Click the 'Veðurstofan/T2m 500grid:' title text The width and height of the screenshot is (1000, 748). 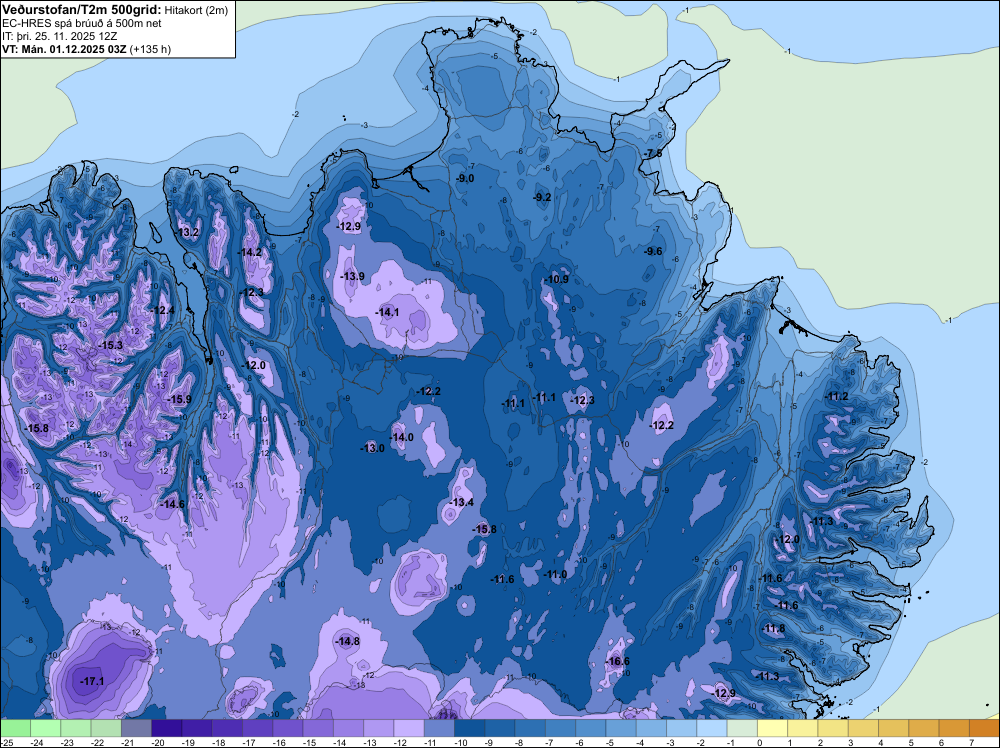point(82,10)
